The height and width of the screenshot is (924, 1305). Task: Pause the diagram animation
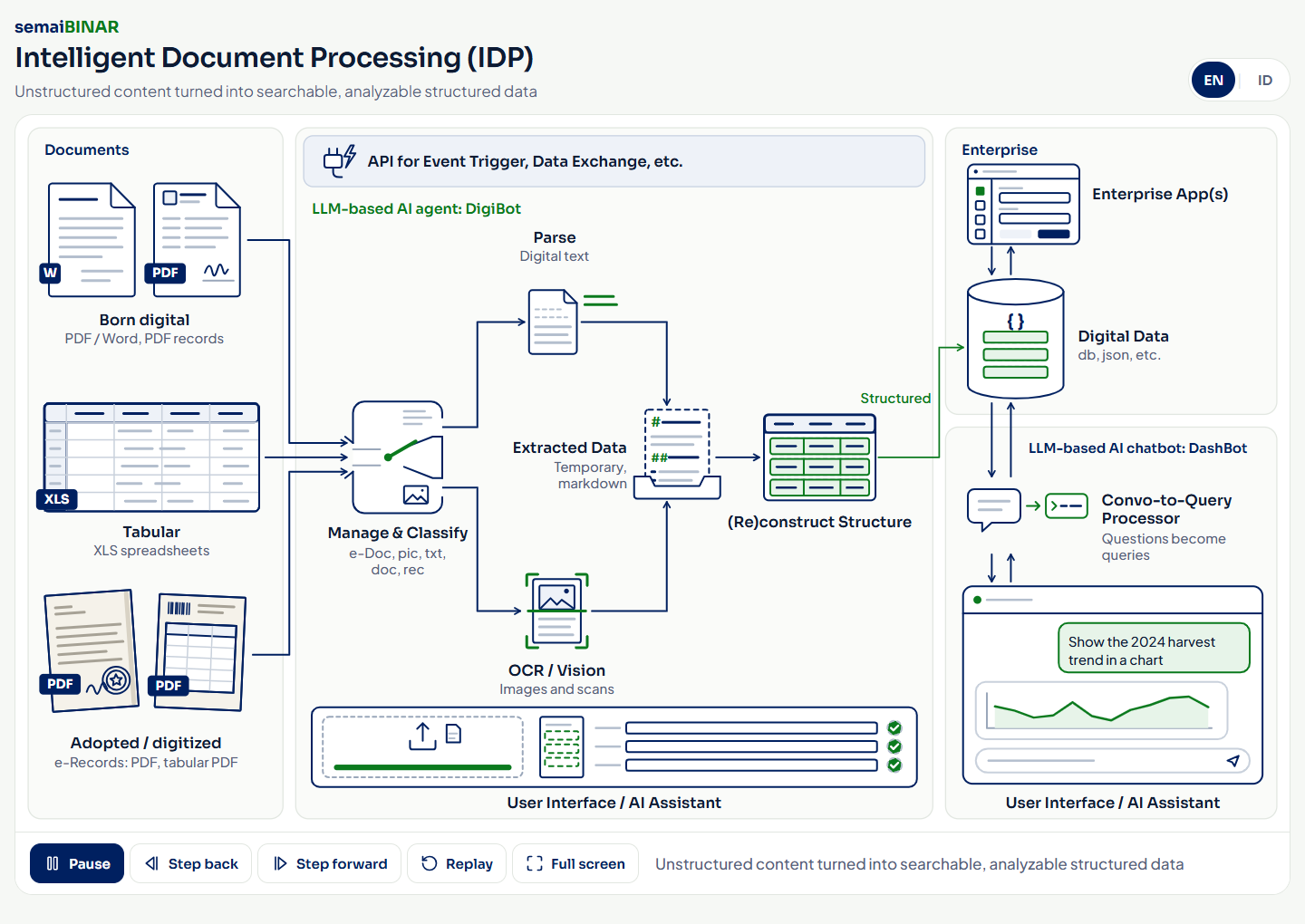pos(77,863)
